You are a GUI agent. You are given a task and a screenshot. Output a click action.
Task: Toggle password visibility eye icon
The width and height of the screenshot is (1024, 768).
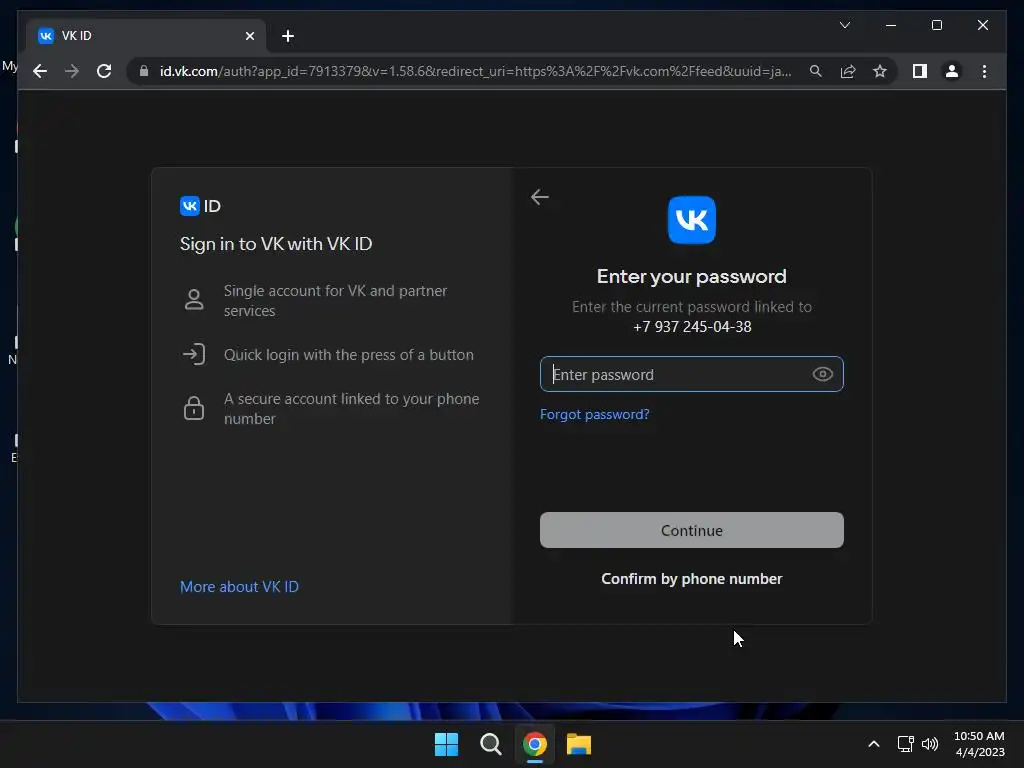(x=822, y=374)
